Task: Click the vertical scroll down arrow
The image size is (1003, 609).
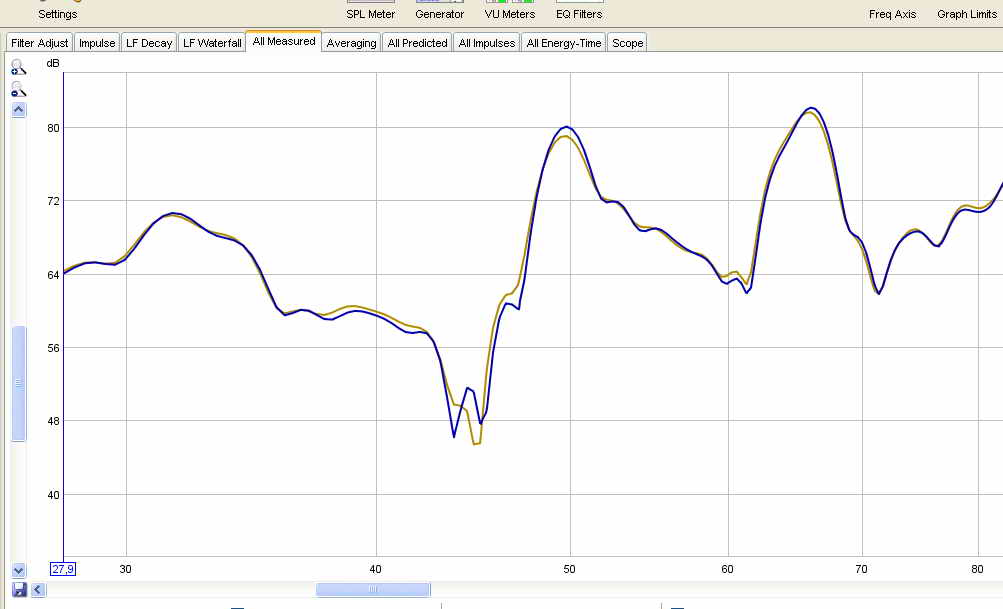Action: pyautogui.click(x=19, y=570)
